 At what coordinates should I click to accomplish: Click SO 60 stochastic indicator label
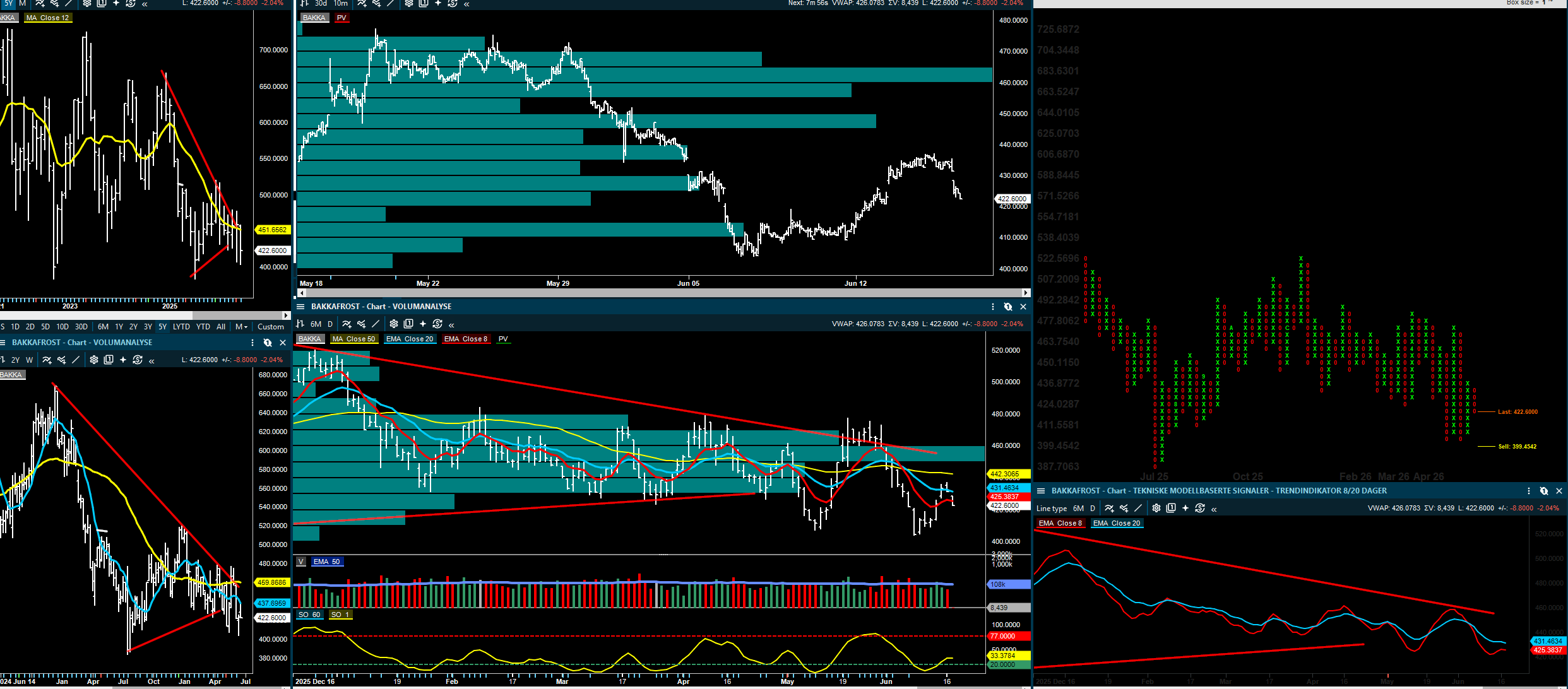[x=309, y=615]
